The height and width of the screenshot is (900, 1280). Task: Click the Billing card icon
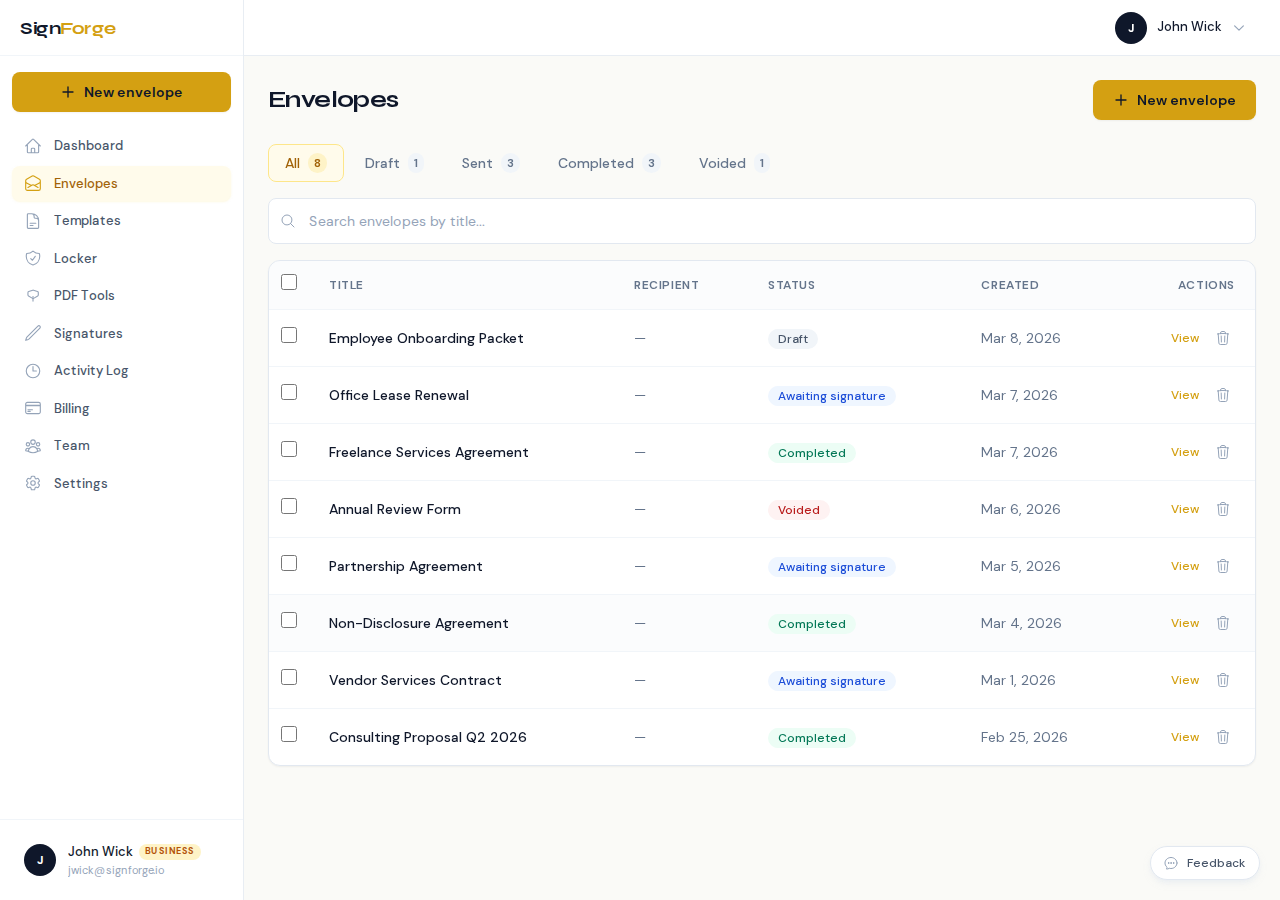(x=33, y=409)
